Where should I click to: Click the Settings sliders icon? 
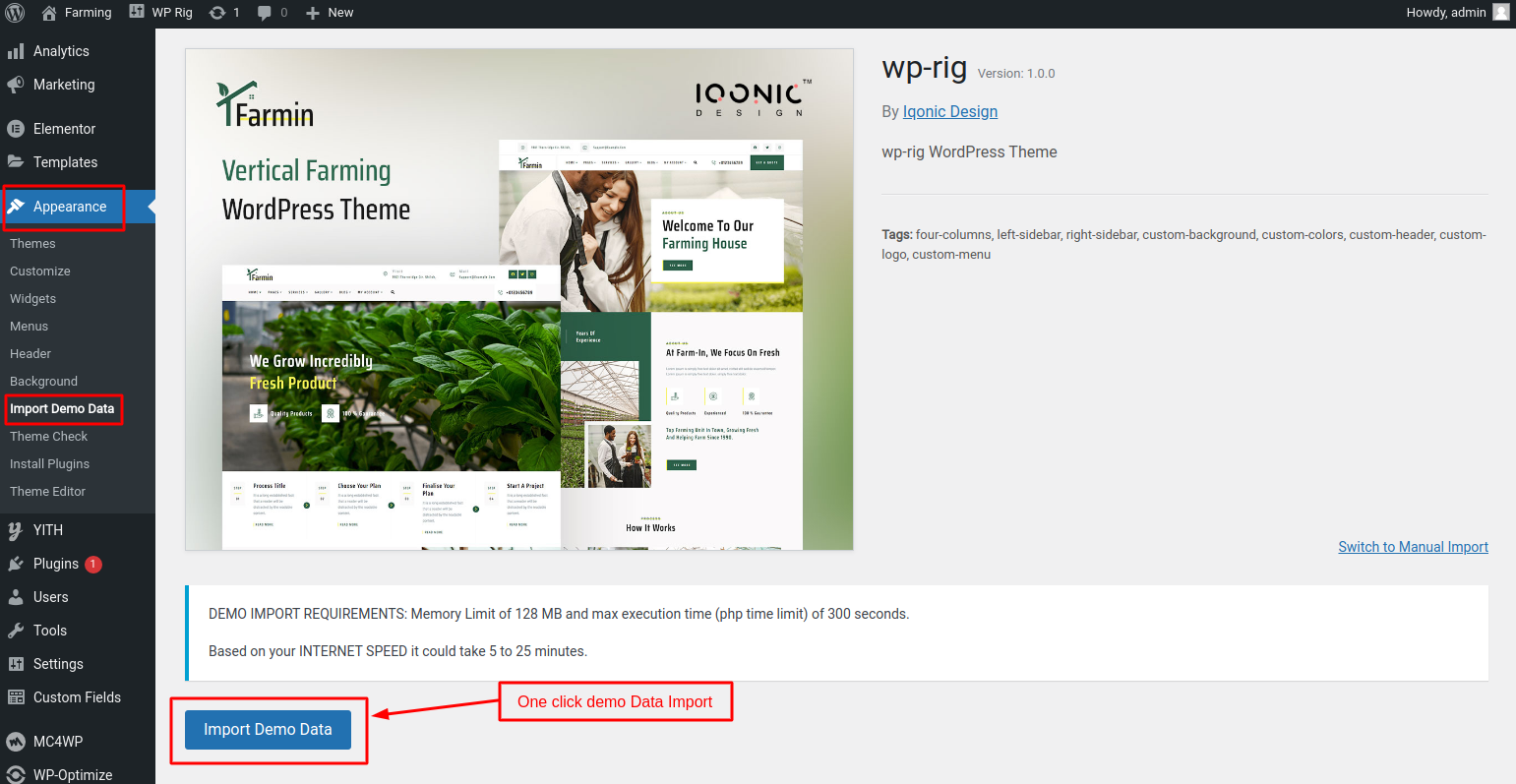coord(16,664)
